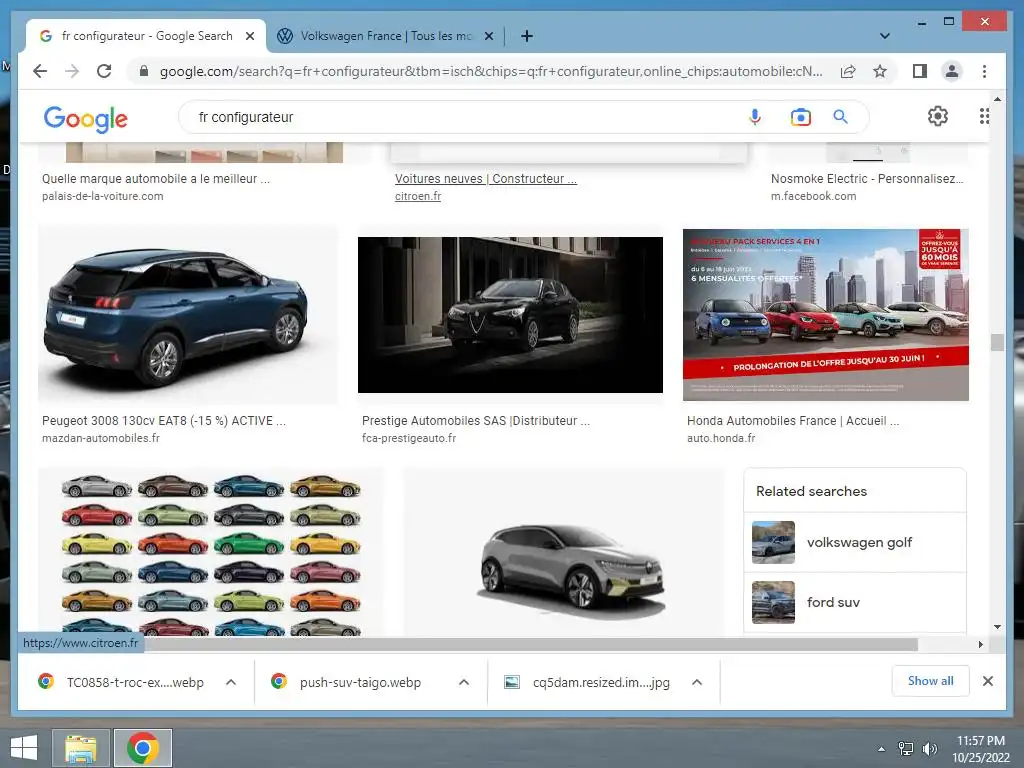The image size is (1024, 768).
Task: Open the multicolor car grid image
Action: click(x=211, y=552)
